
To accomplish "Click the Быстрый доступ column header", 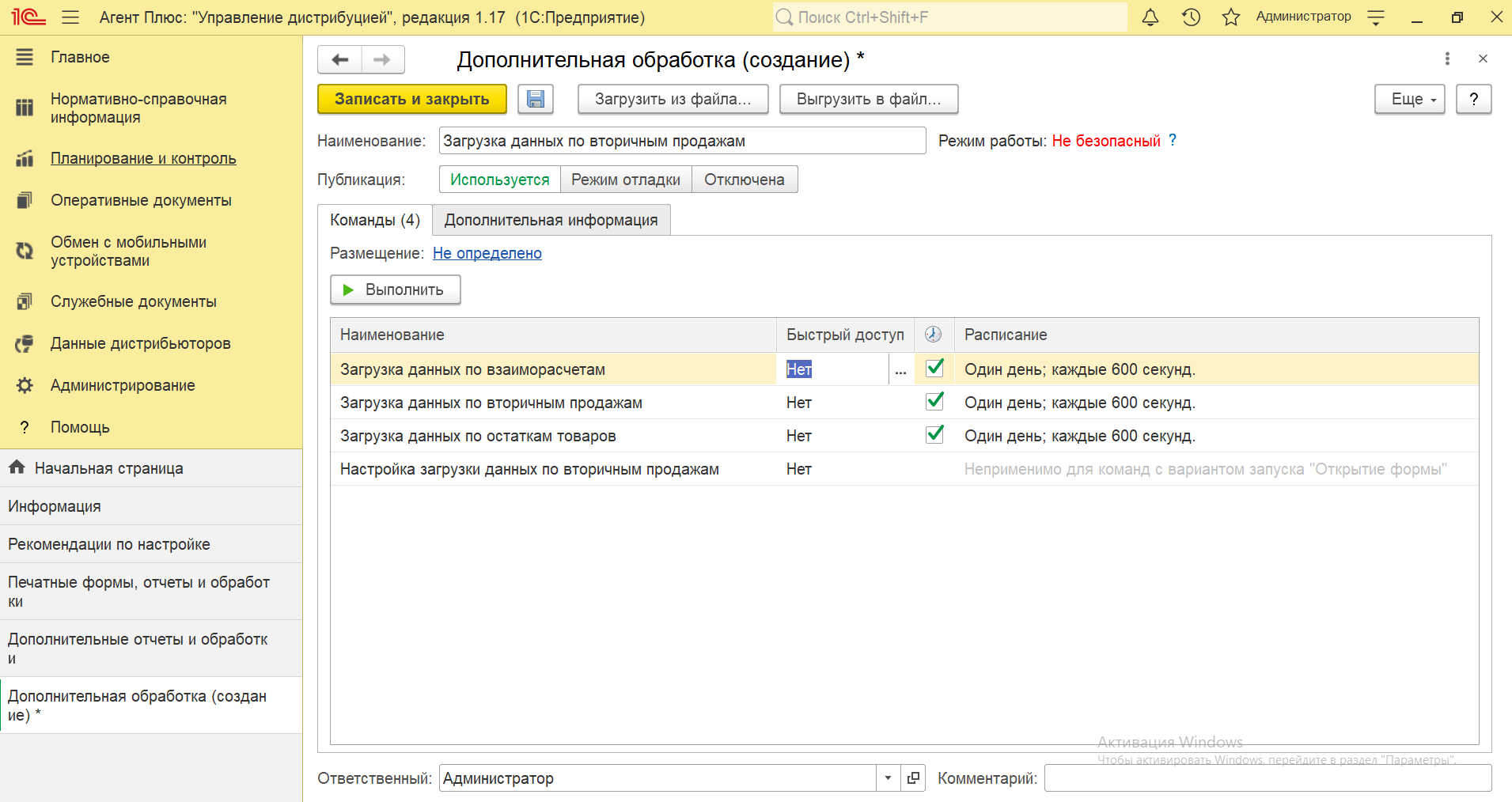I will pyautogui.click(x=845, y=335).
